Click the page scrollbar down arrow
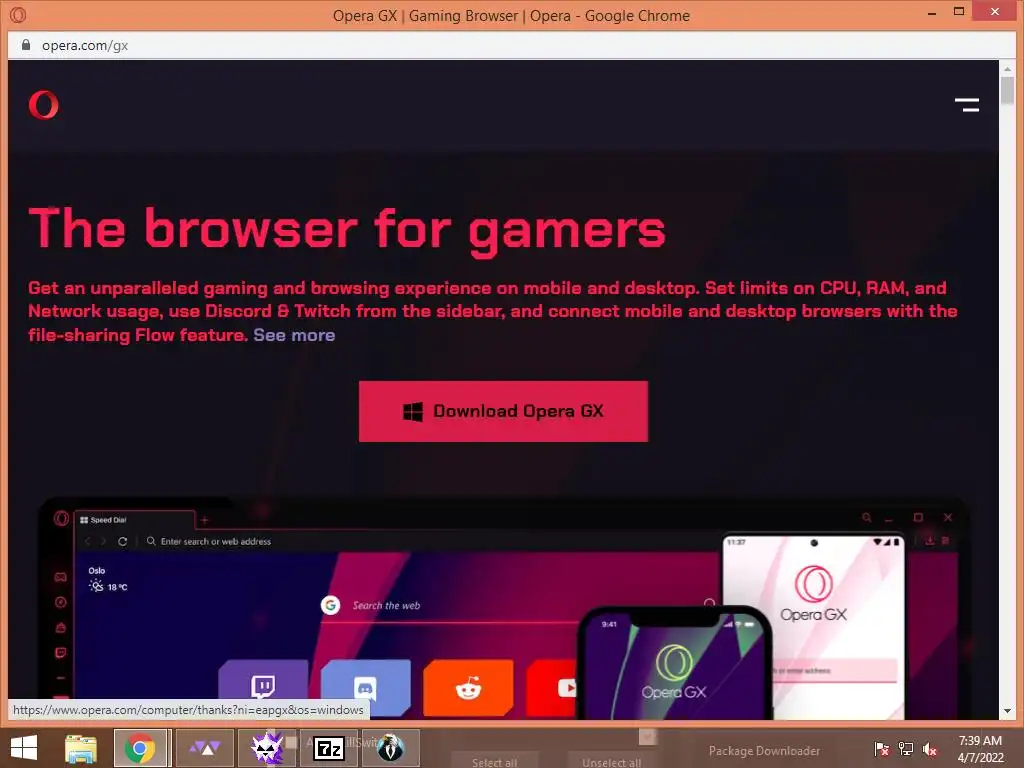This screenshot has width=1024, height=768. [1007, 711]
